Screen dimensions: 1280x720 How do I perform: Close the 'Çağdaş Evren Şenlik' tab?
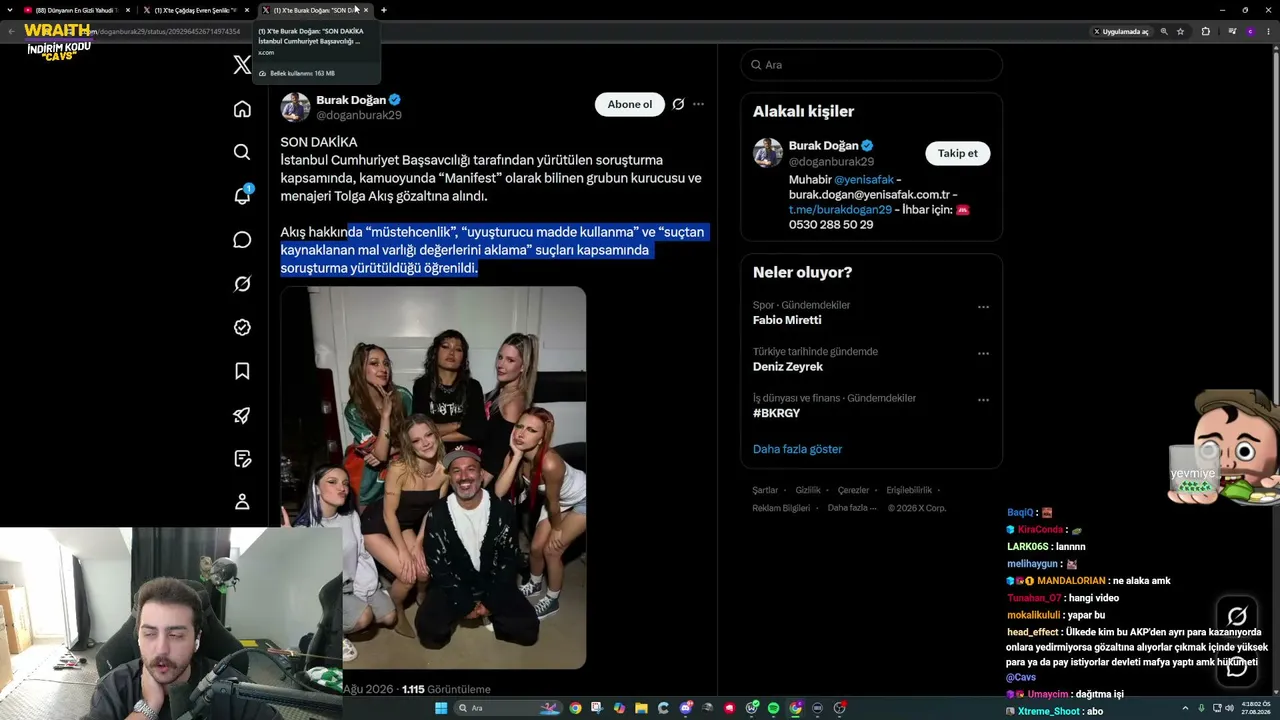[247, 10]
